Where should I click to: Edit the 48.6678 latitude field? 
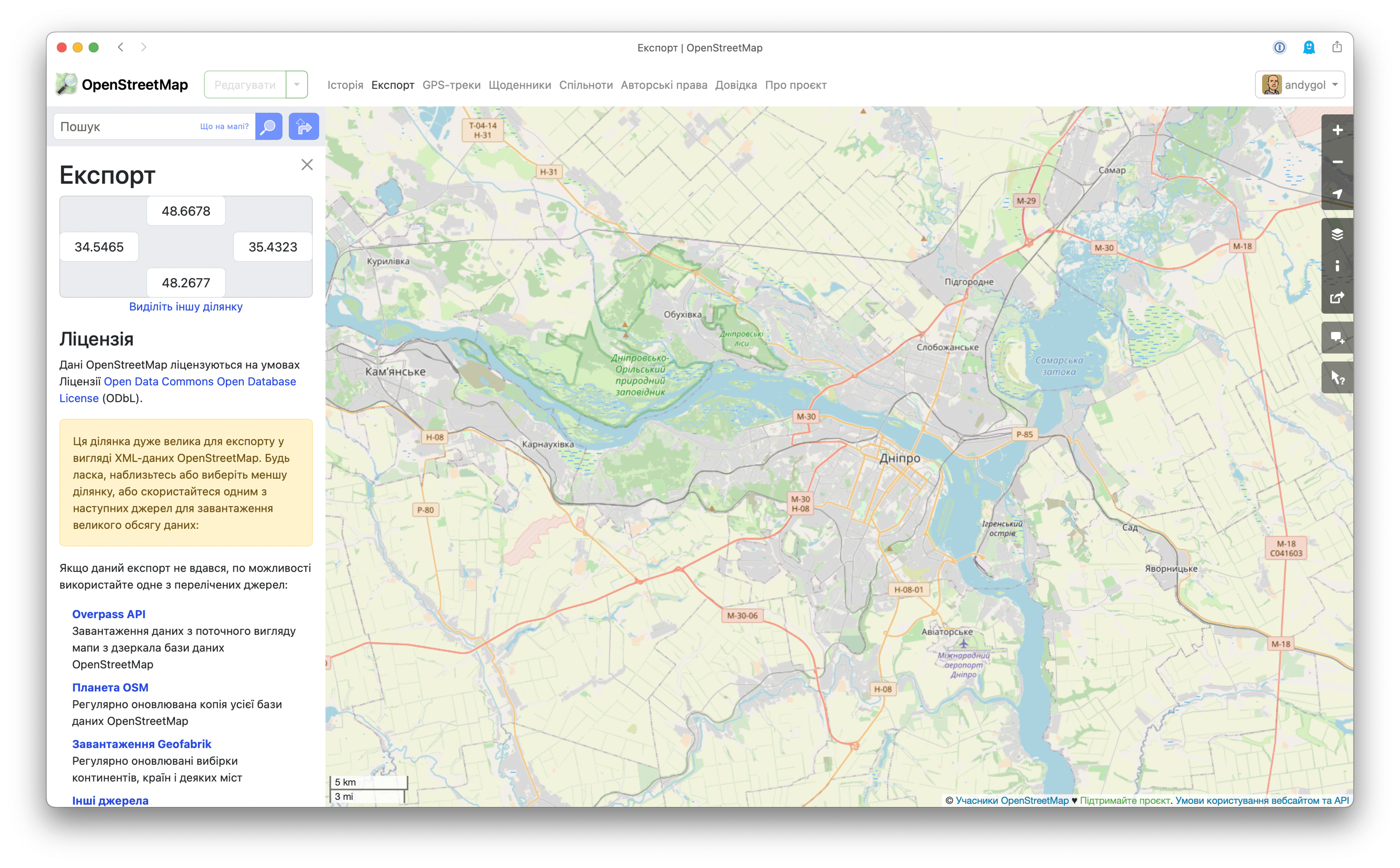point(186,211)
